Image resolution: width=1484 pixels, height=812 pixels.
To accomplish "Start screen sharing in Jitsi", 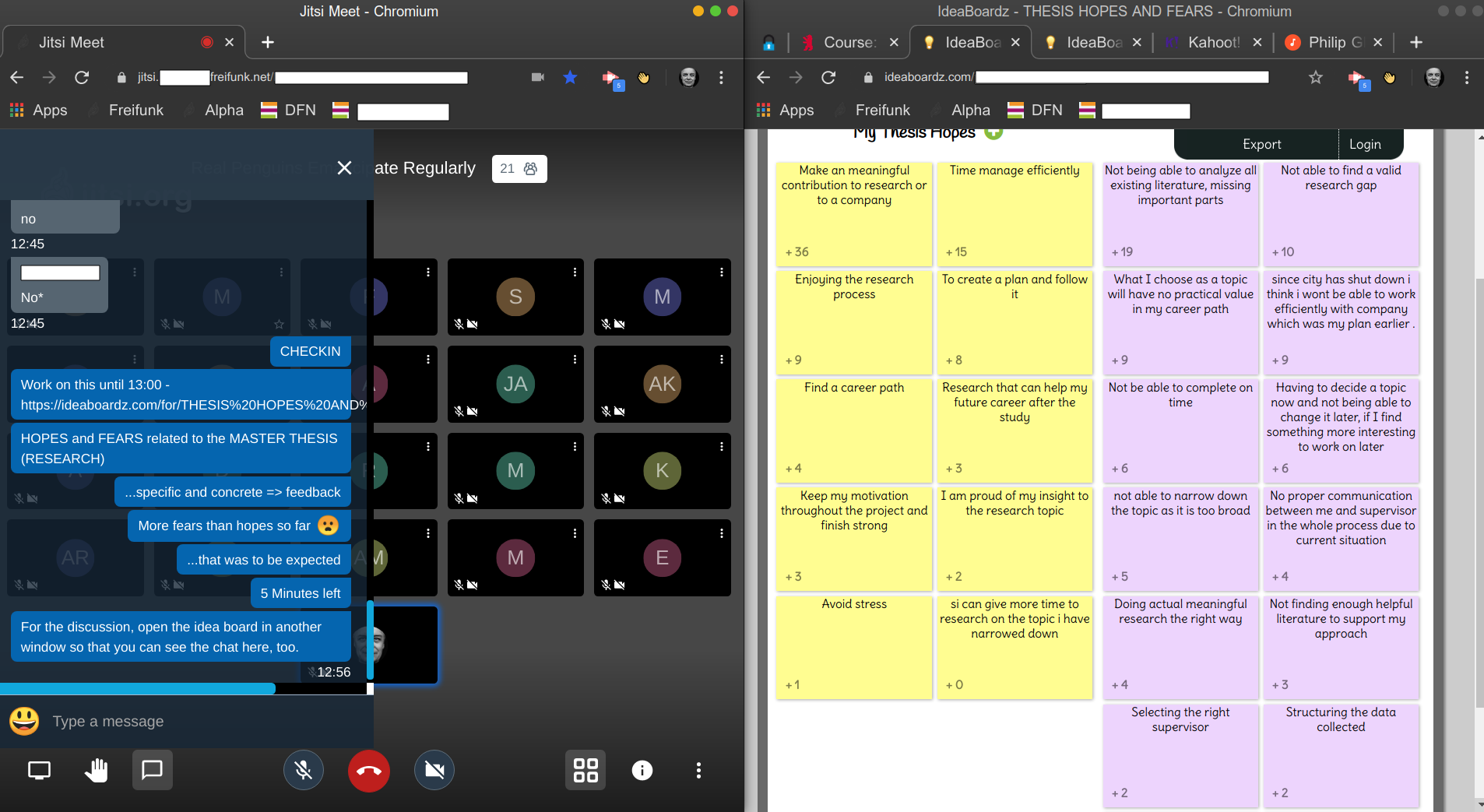I will coord(38,770).
